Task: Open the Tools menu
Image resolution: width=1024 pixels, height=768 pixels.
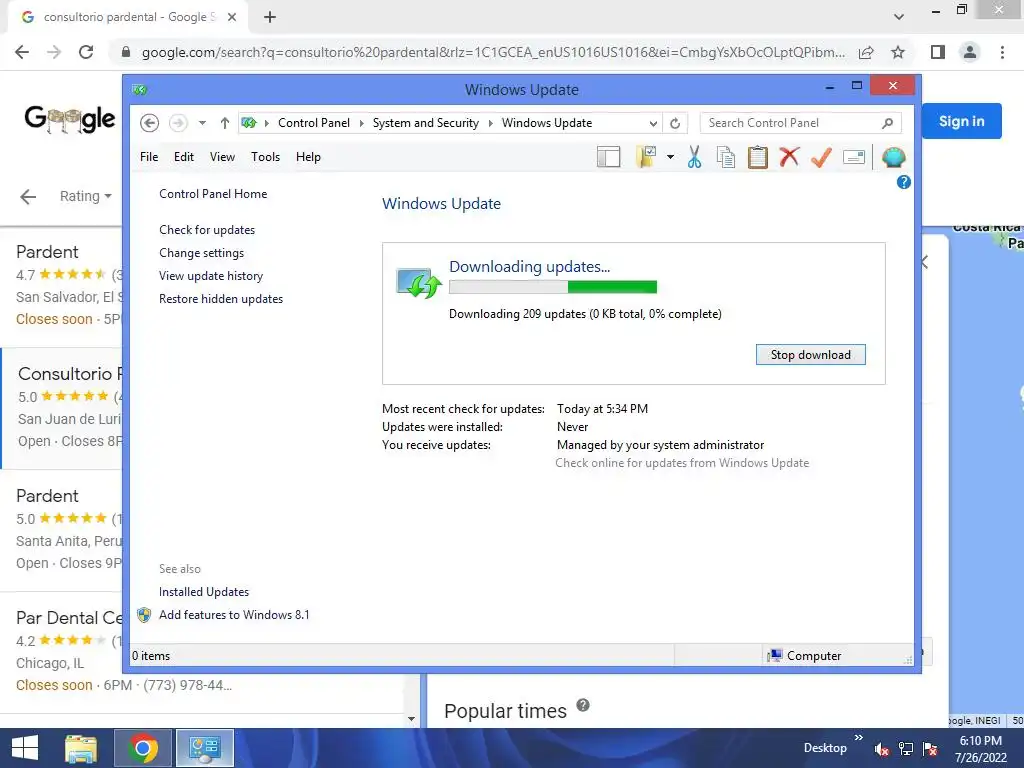Action: tap(265, 157)
